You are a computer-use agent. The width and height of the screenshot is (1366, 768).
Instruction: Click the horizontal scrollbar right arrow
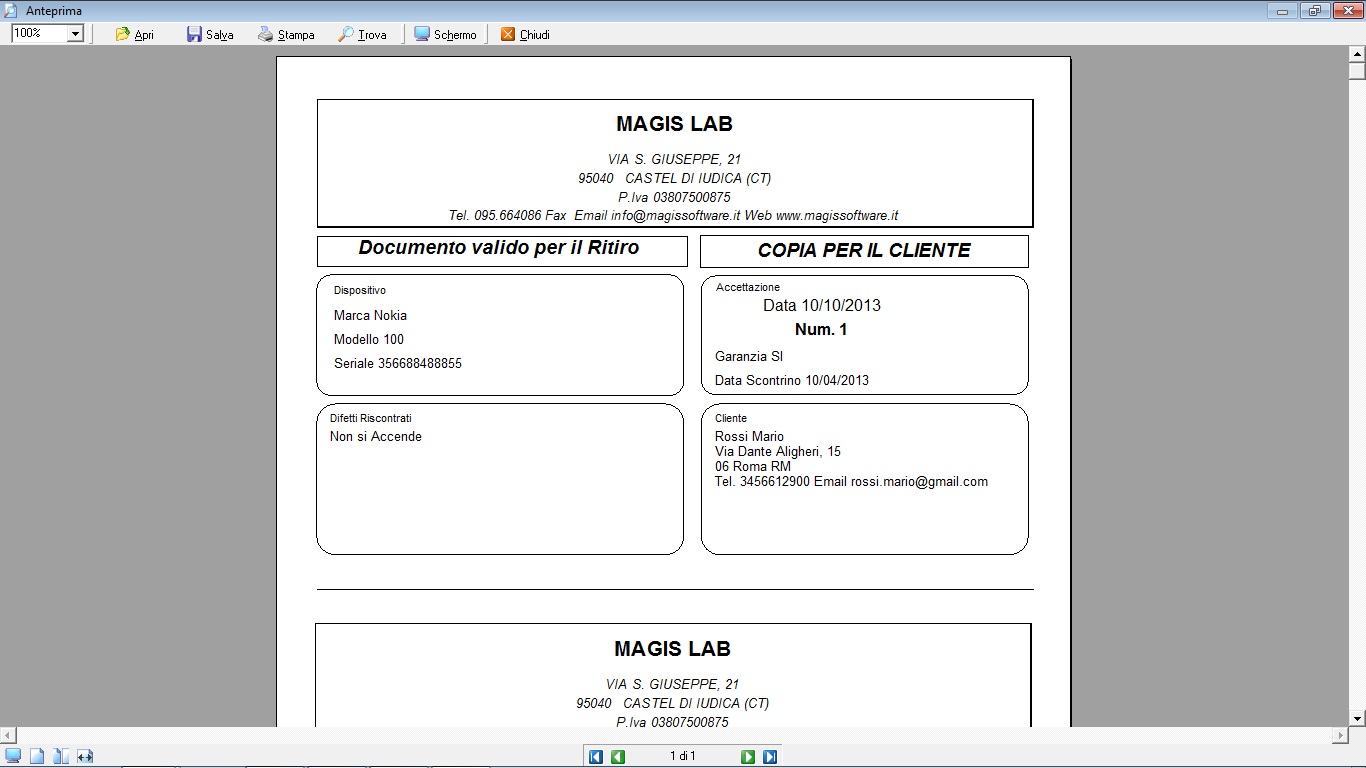(x=1341, y=735)
